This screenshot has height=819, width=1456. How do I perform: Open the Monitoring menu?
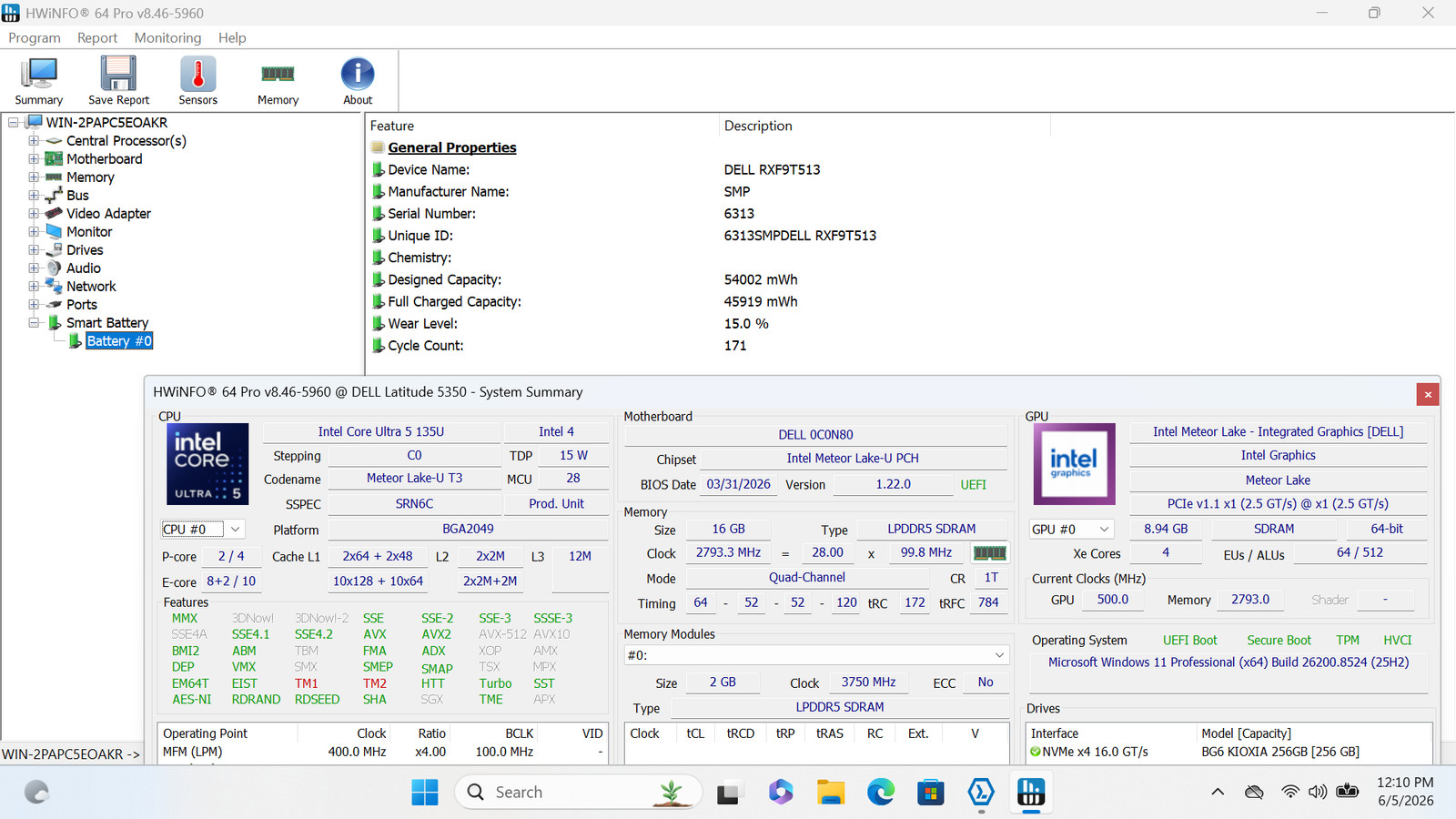click(x=167, y=38)
